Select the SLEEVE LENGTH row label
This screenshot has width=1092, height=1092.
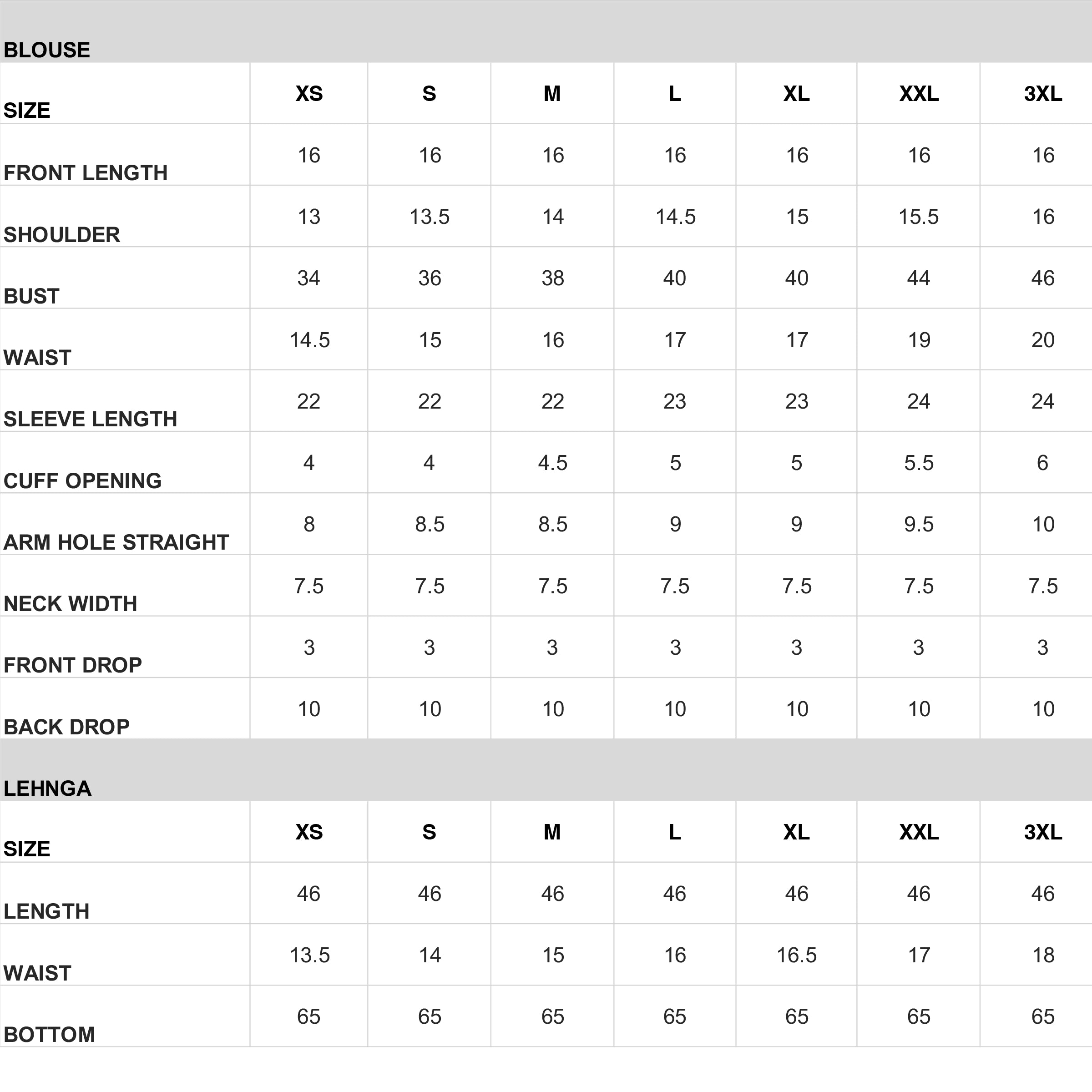(91, 419)
